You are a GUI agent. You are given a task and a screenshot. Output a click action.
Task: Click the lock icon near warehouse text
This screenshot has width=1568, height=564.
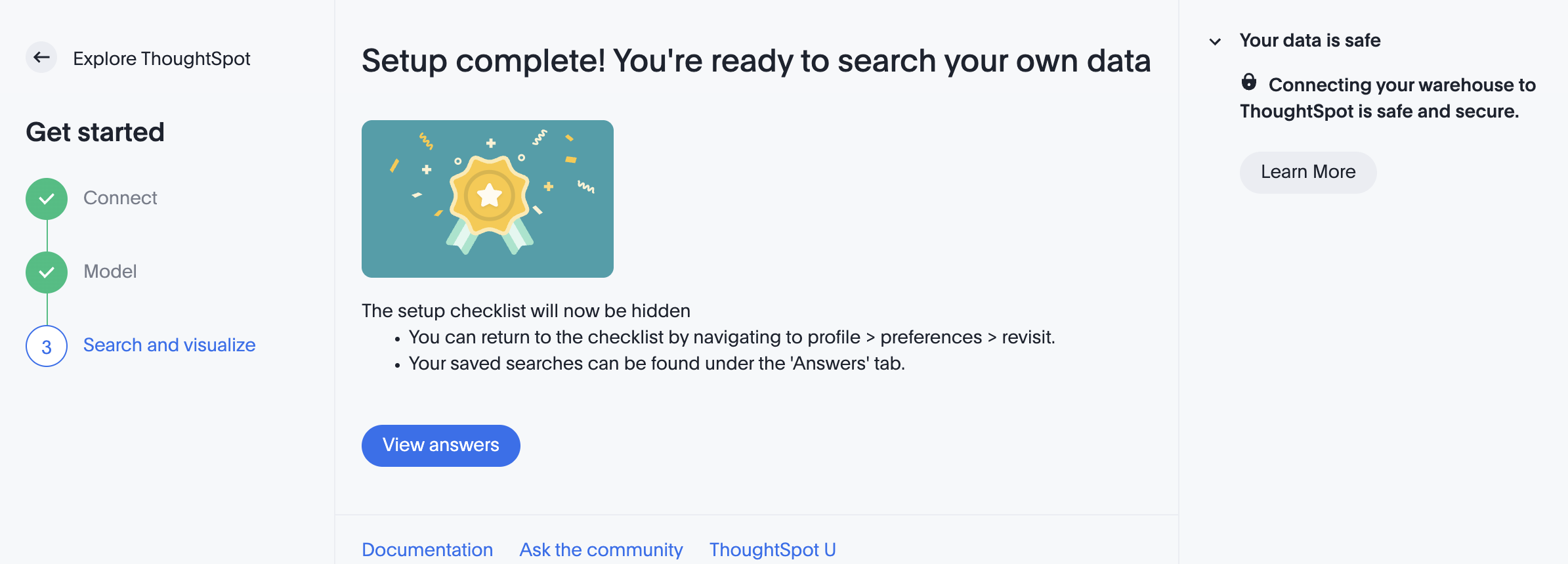tap(1249, 83)
